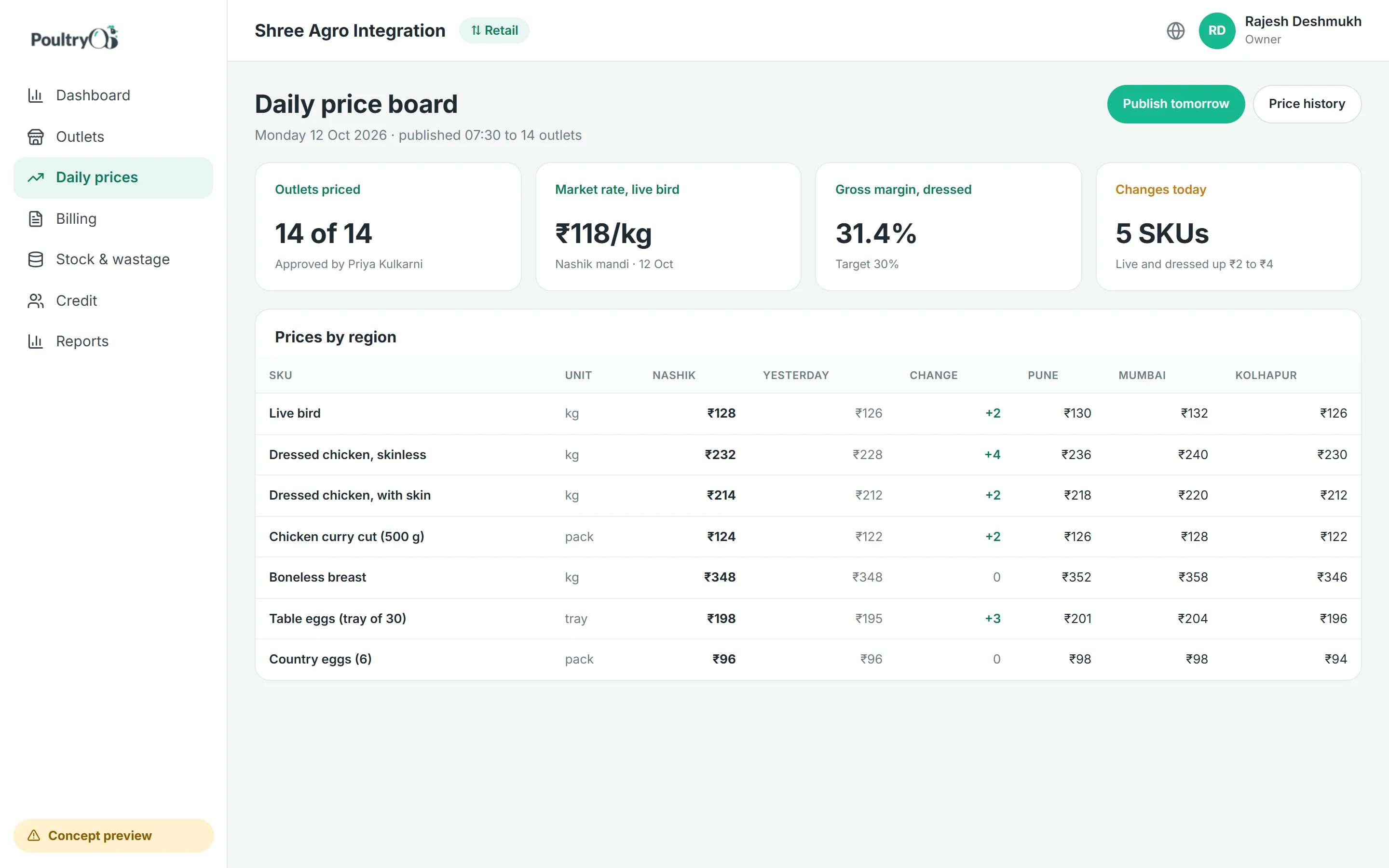1389x868 pixels.
Task: Open Reports from the sidebar
Action: coord(113,341)
